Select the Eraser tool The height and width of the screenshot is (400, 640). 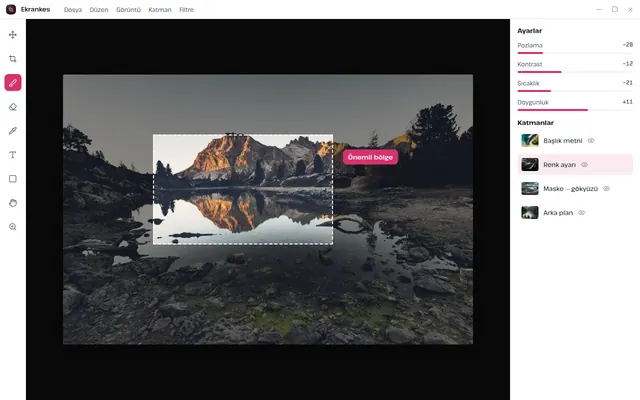[13, 107]
